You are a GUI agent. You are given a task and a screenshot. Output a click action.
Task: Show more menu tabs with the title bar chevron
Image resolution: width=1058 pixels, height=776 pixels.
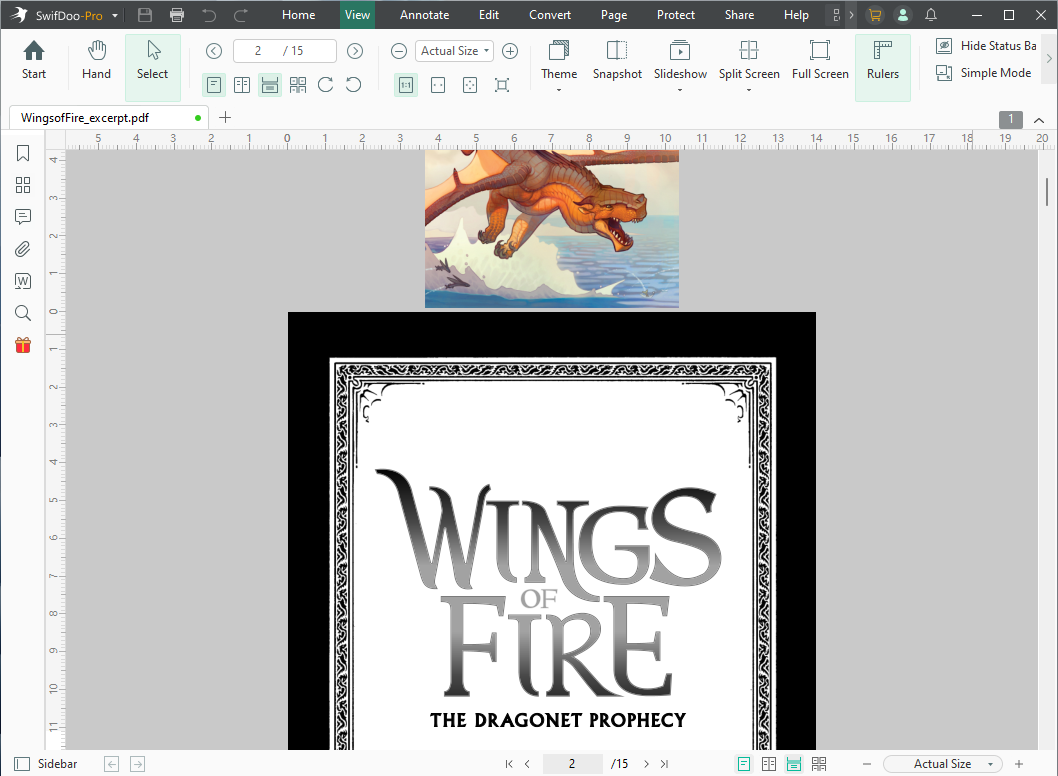[852, 15]
